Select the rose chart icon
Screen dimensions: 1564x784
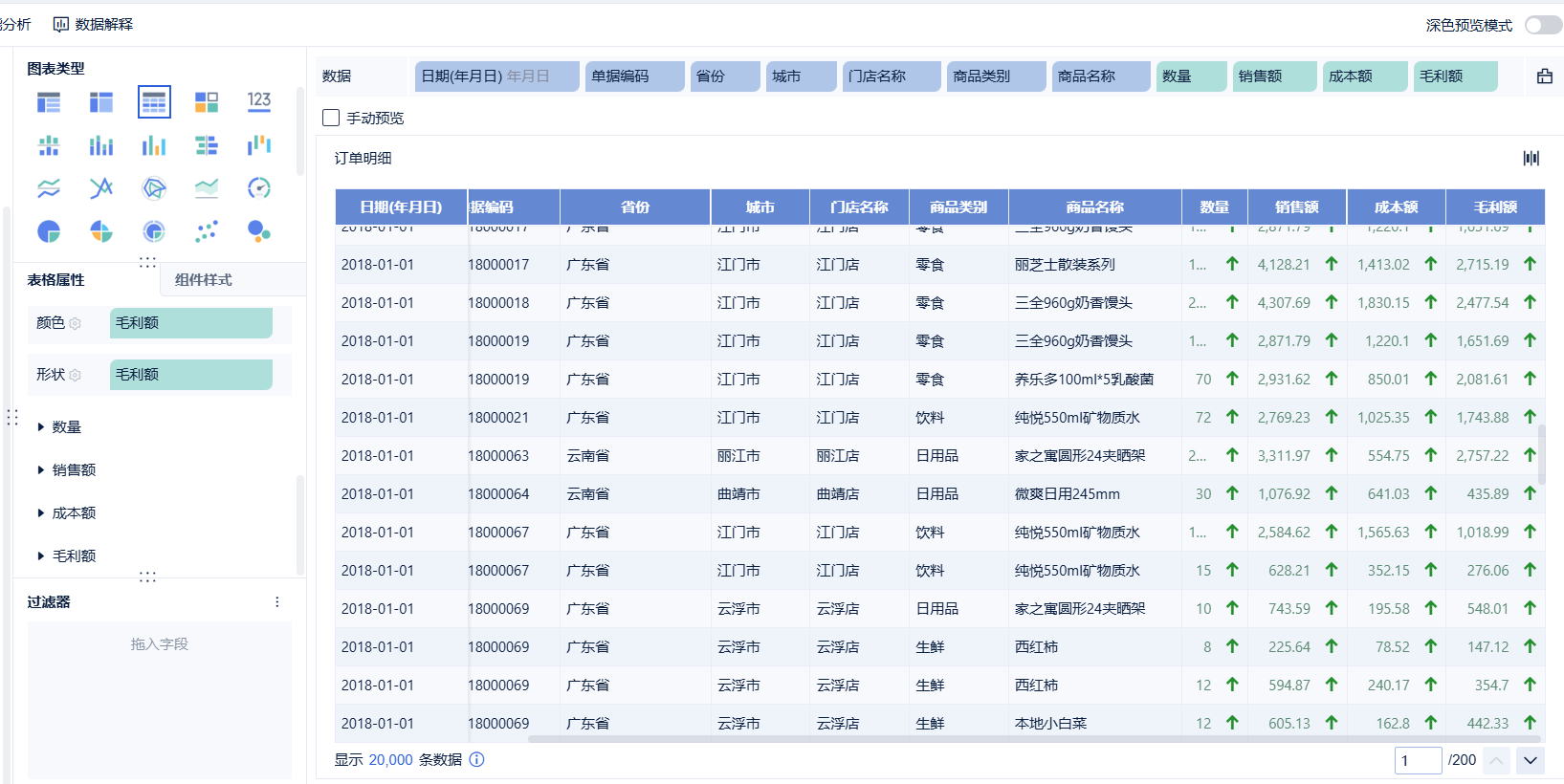pyautogui.click(x=101, y=231)
